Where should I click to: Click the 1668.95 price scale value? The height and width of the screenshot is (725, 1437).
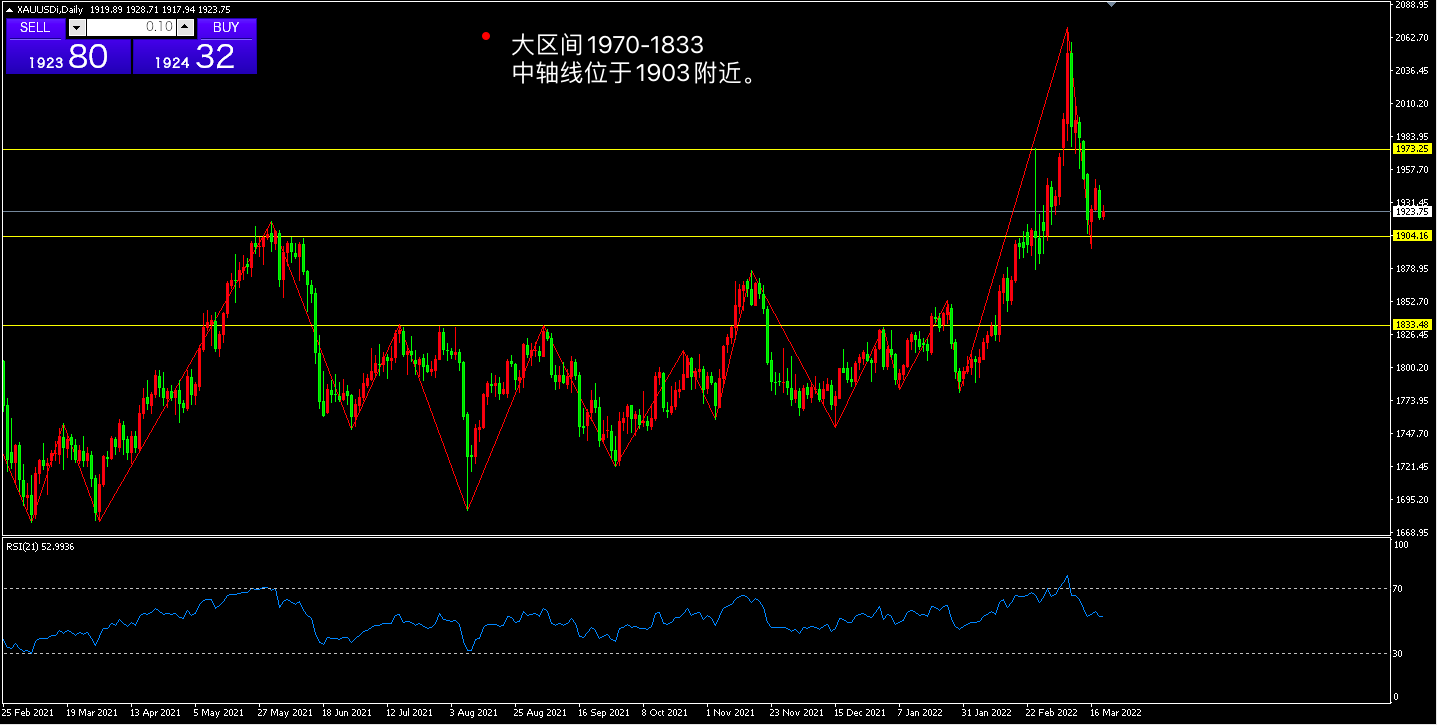point(1411,533)
